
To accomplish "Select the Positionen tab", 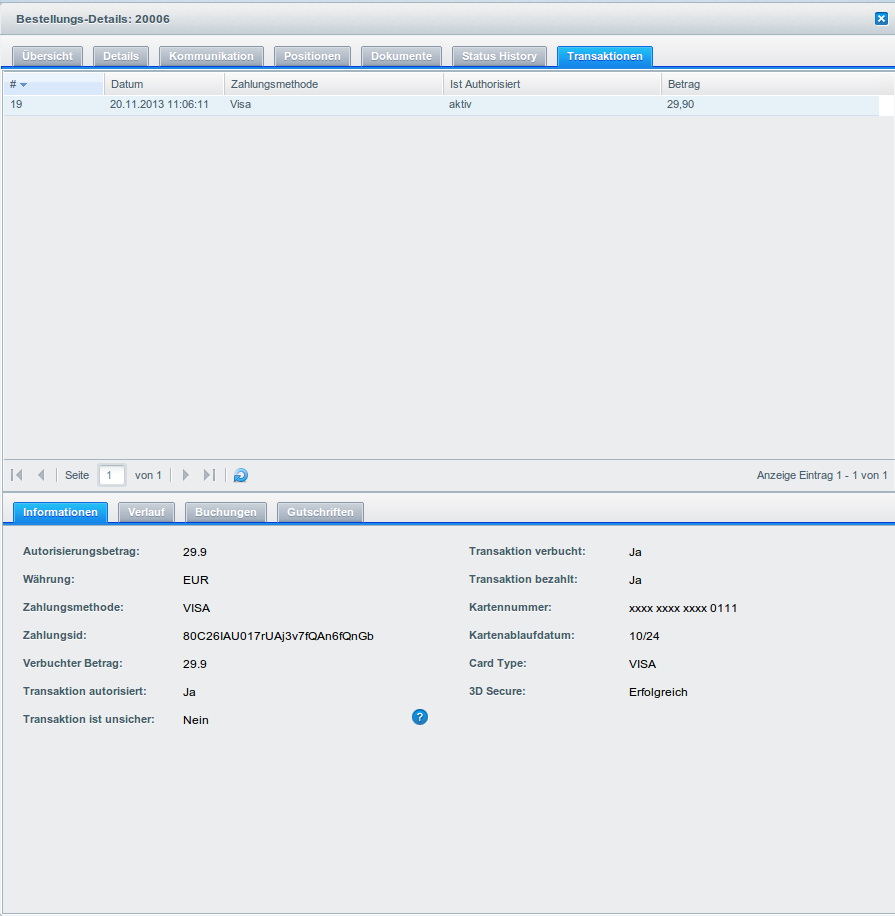I will (312, 56).
